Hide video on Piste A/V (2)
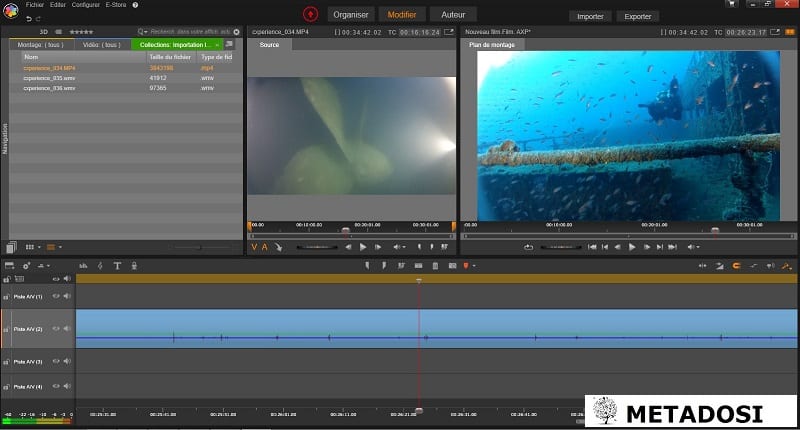Viewport: 800px width, 430px height. coord(56,329)
